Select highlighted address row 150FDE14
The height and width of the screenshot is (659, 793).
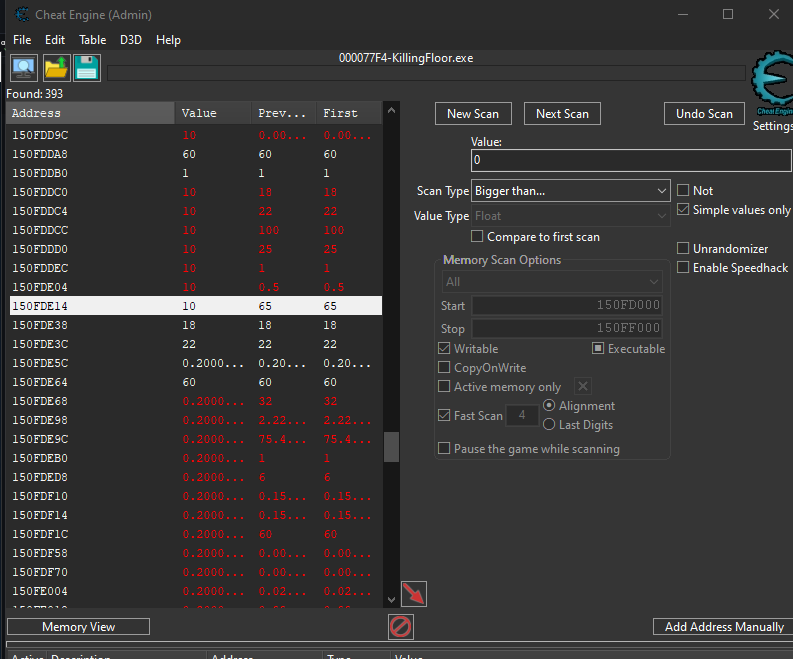click(x=196, y=306)
